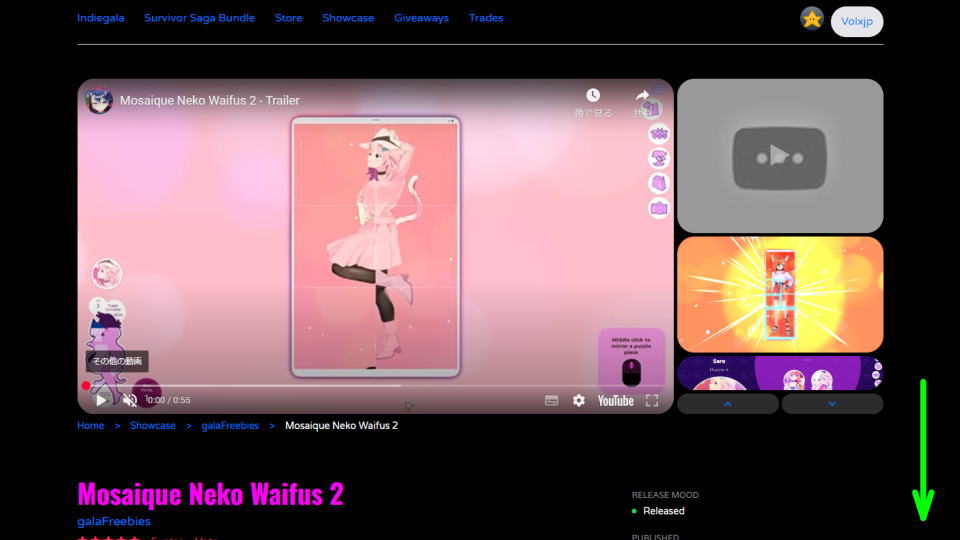Select the purple Sara puzzle thumbnail
This screenshot has width=960, height=540.
coord(780,373)
